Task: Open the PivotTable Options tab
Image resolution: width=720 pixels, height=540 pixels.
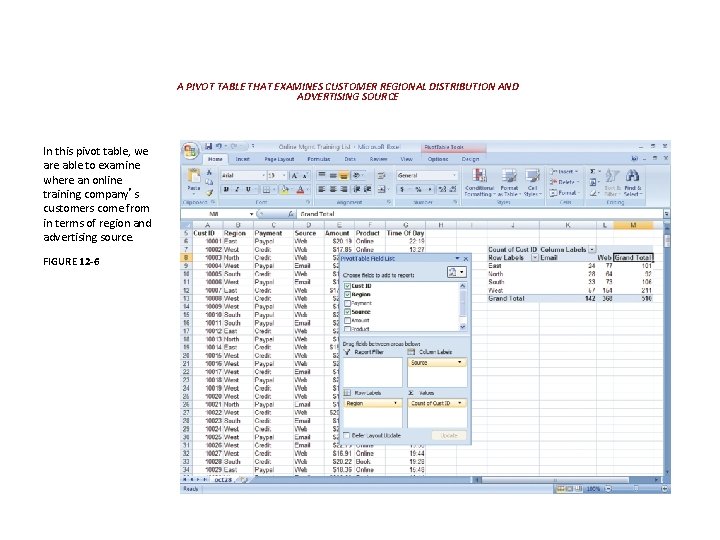Action: tap(438, 159)
